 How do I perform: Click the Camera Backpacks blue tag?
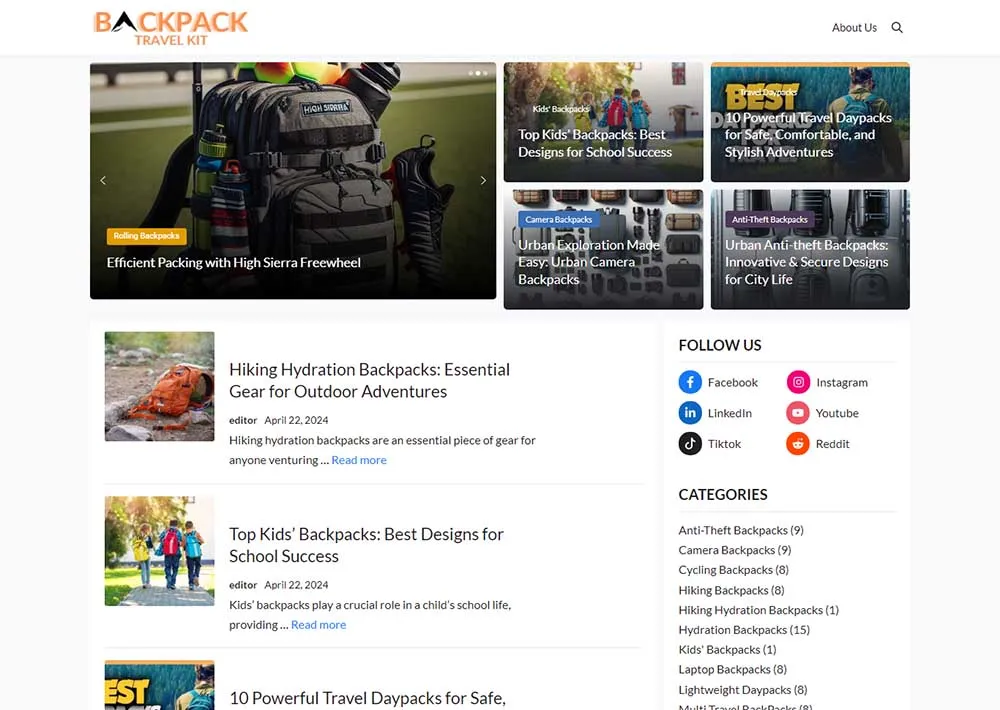pyautogui.click(x=559, y=219)
